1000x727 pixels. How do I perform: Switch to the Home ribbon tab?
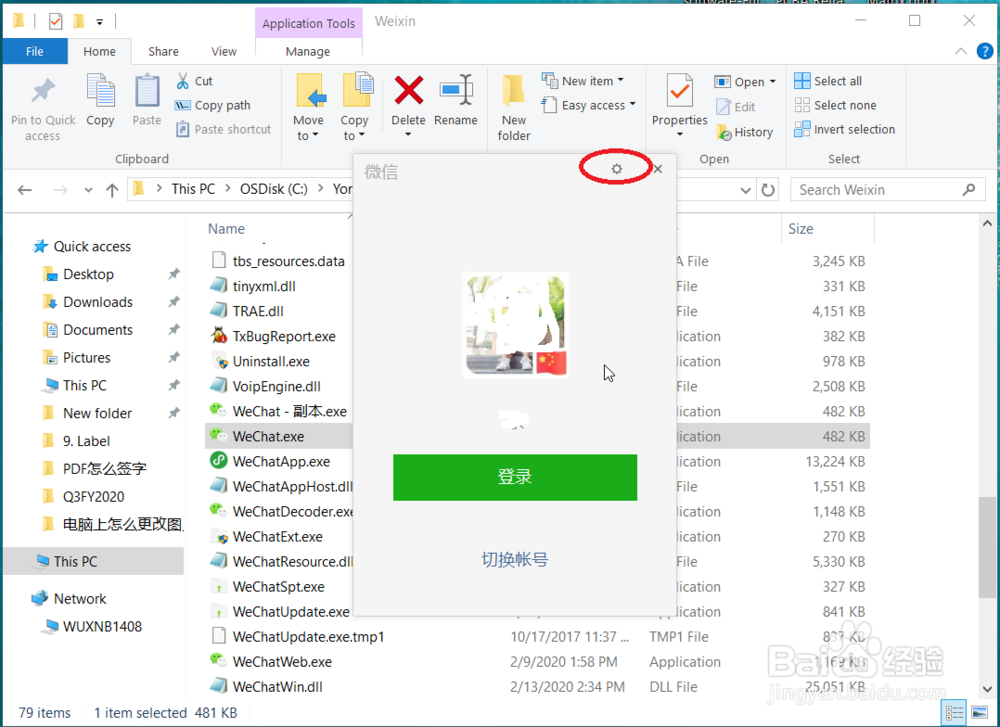coord(99,52)
